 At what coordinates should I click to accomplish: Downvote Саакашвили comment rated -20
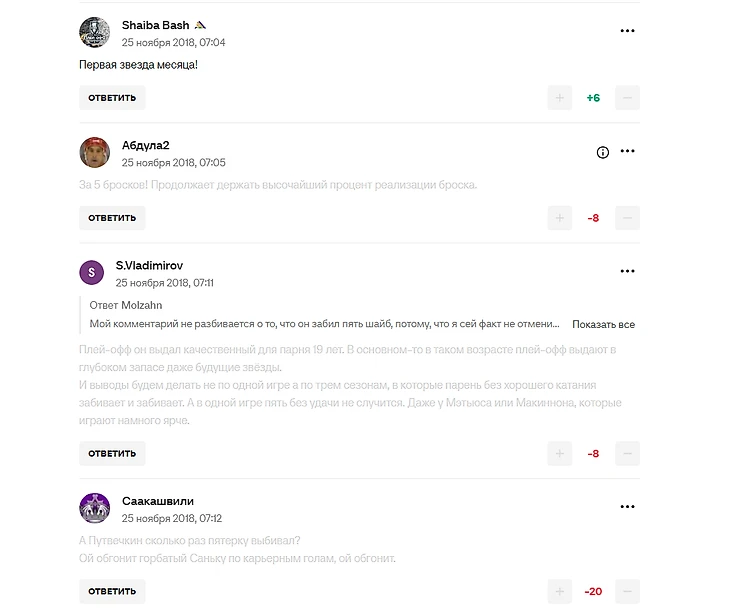point(627,591)
